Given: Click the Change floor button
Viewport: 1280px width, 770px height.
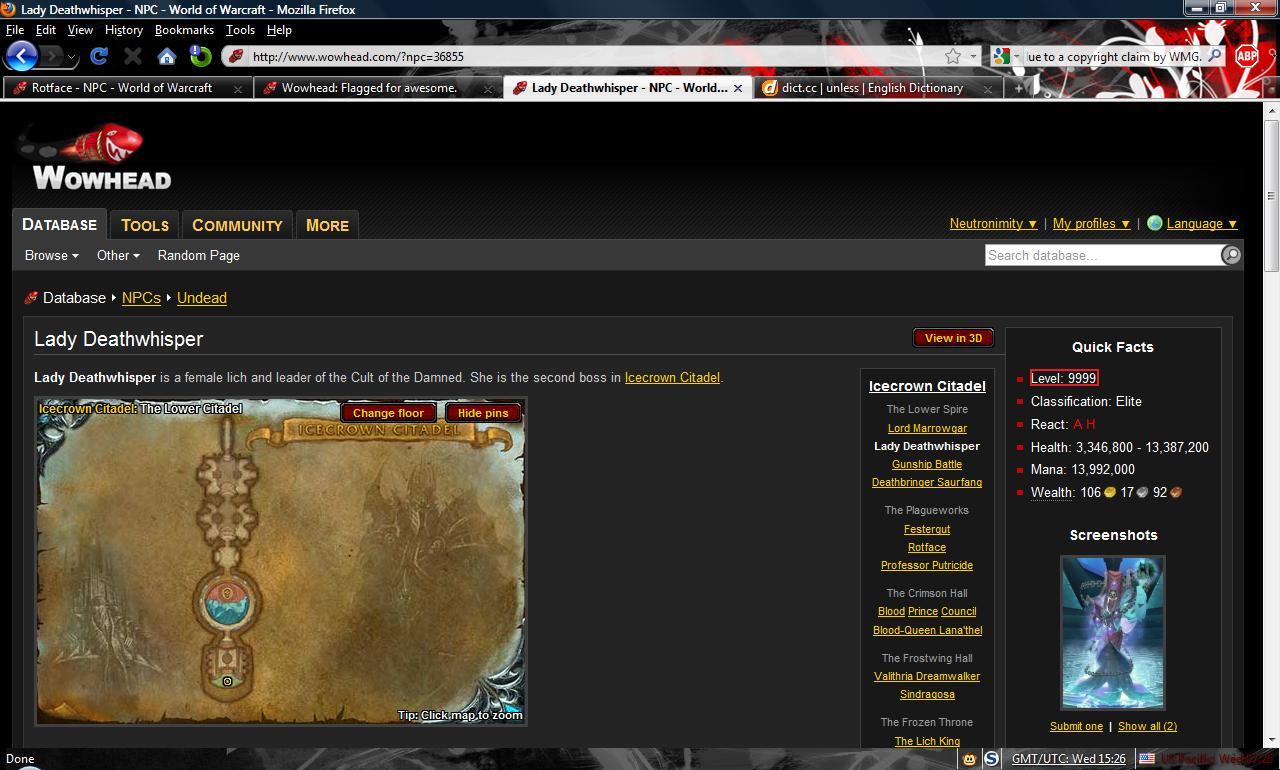Looking at the screenshot, I should click(388, 413).
